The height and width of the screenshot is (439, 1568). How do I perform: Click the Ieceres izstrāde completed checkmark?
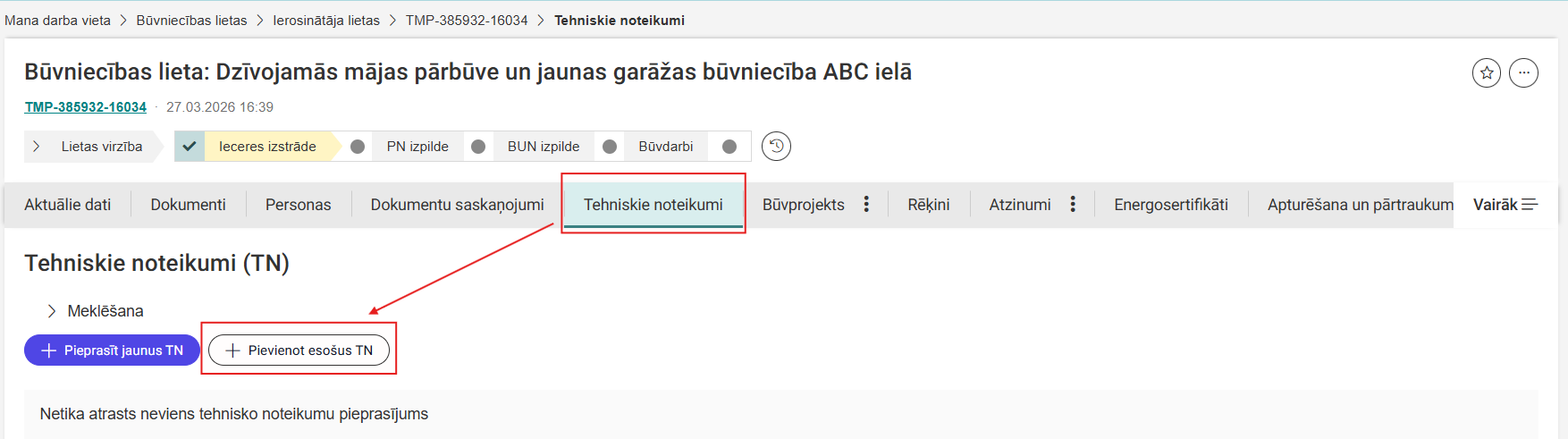point(190,147)
